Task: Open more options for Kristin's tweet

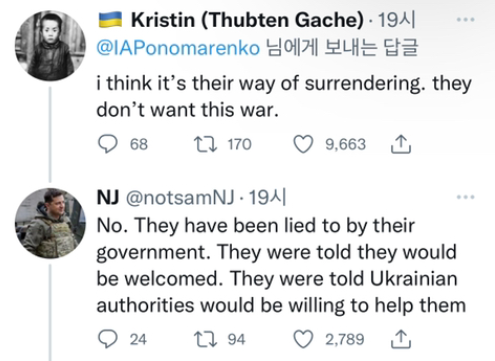Action: 465,20
